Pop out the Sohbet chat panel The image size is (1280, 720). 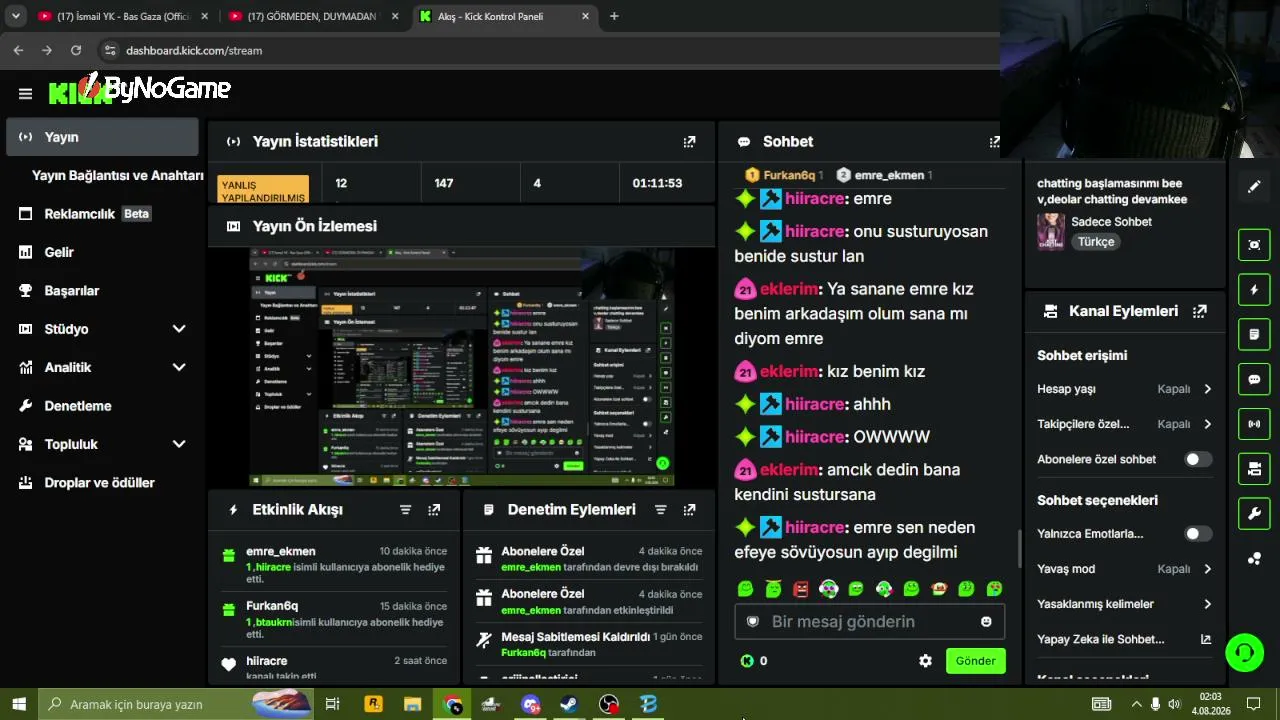[994, 142]
